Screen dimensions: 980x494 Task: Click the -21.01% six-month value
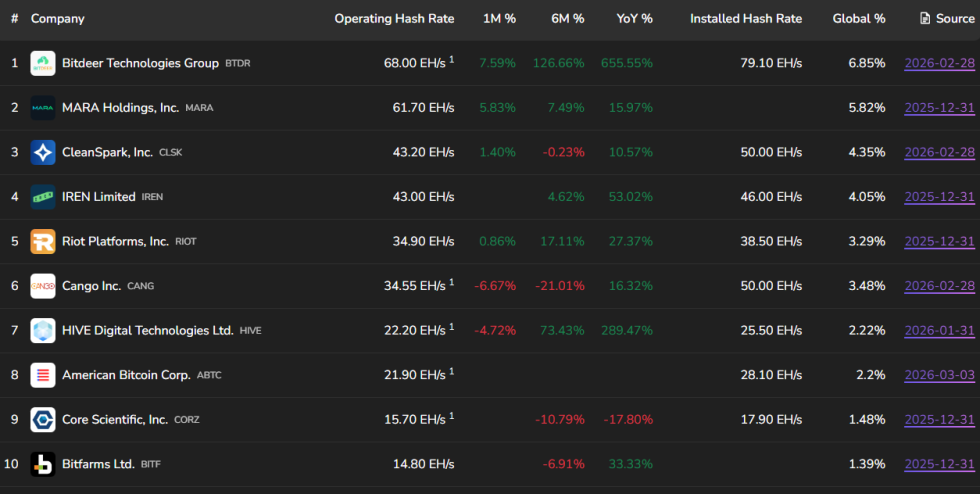tap(560, 286)
